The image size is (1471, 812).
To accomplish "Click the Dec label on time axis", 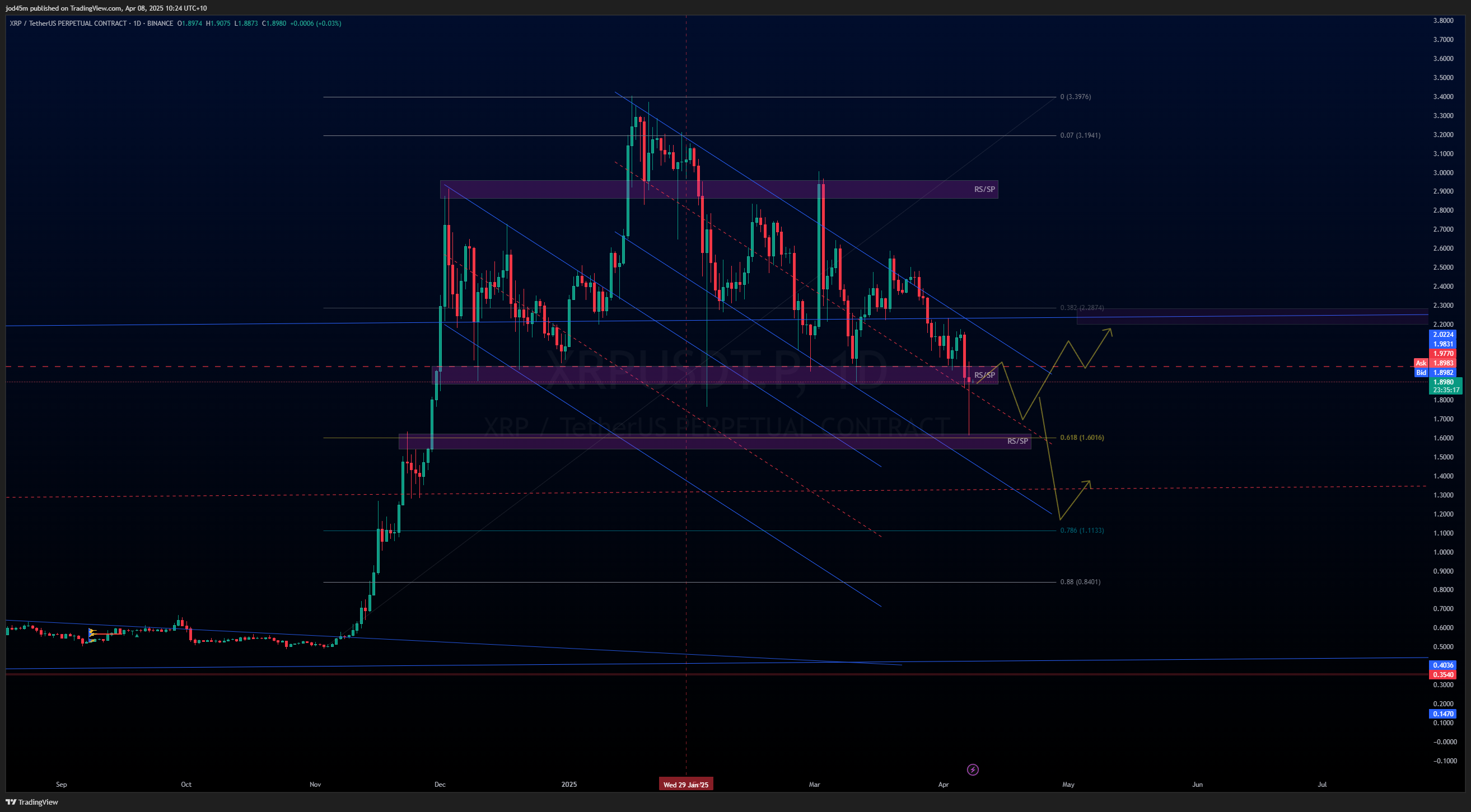I will 440,785.
